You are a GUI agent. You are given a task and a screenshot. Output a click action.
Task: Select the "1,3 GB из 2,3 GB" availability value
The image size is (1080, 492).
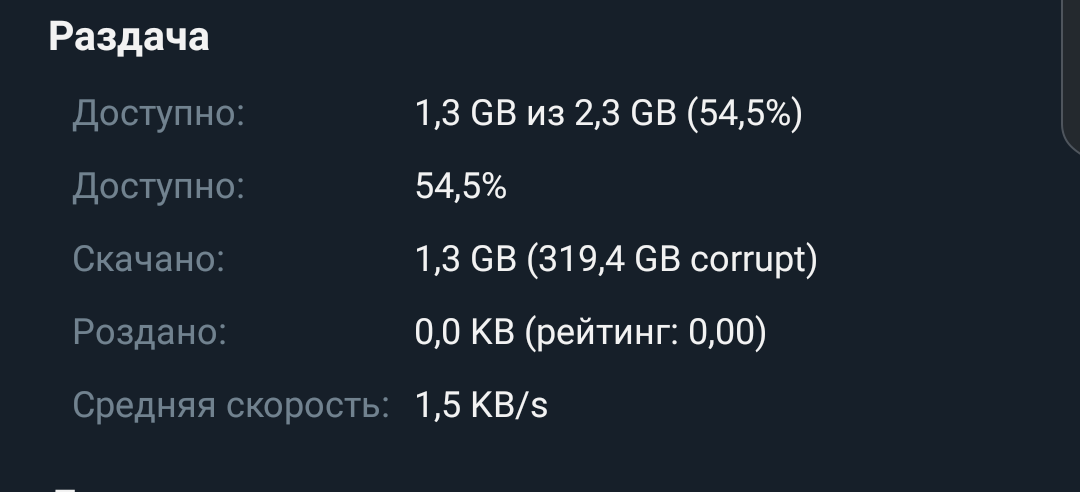pos(545,114)
